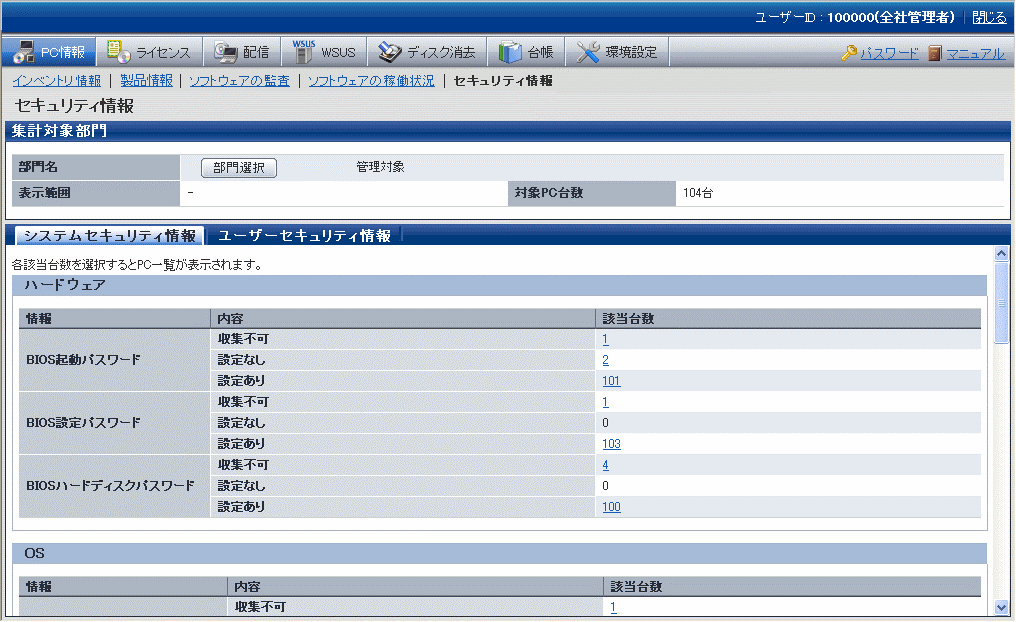
Task: Open BIOS起動パスワード 設定あり count 101
Action: coord(611,381)
